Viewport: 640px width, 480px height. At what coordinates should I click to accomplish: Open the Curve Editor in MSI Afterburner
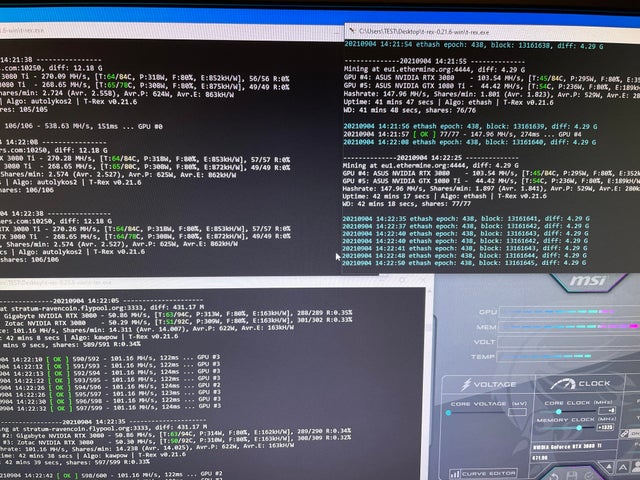point(483,473)
